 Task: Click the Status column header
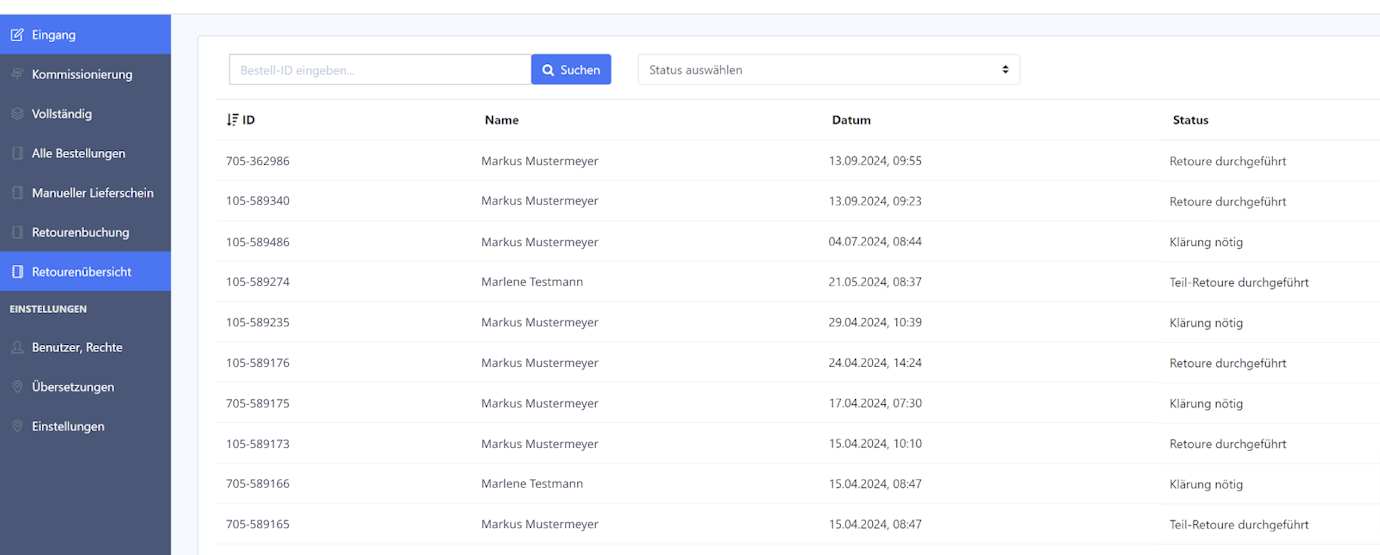pos(1190,120)
